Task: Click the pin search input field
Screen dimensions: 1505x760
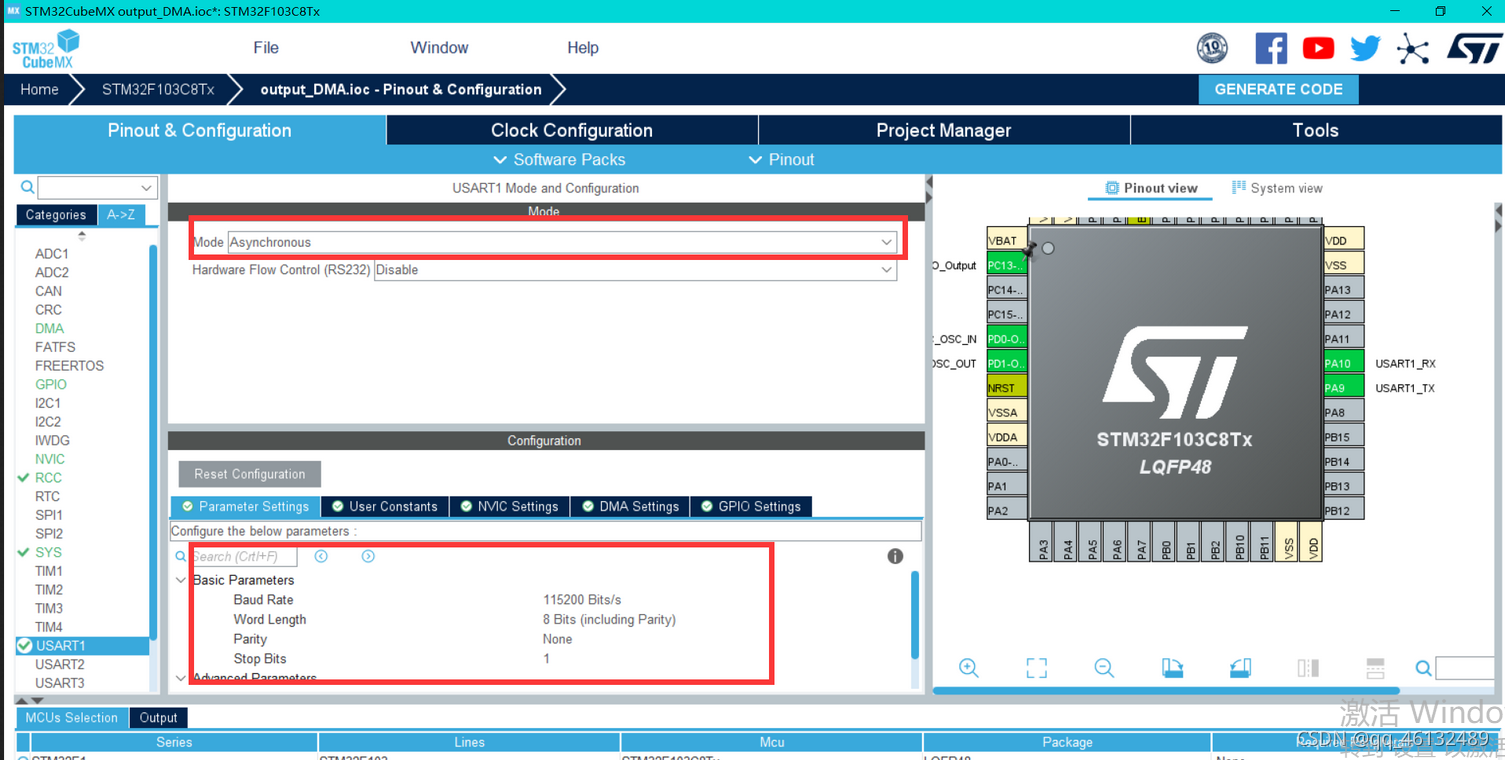Action: click(x=1465, y=668)
